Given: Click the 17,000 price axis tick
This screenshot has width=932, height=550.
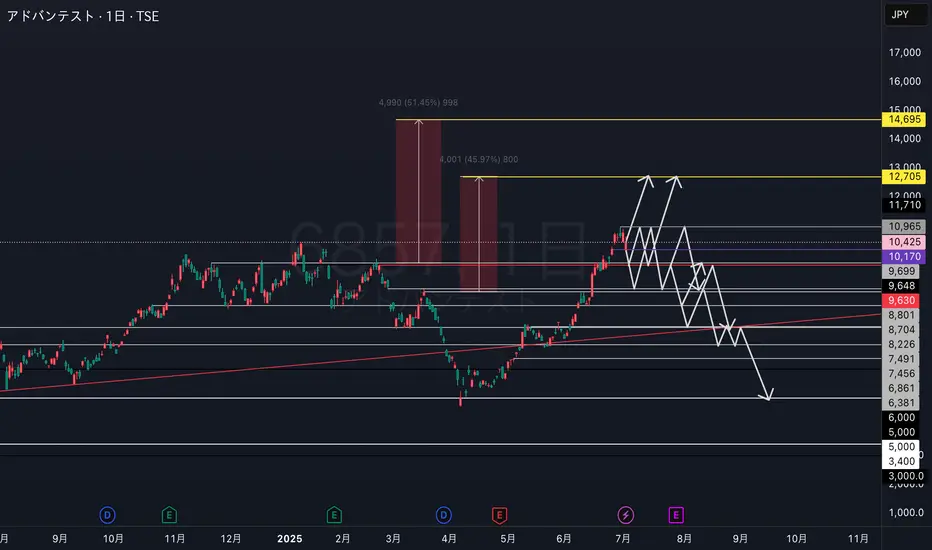Looking at the screenshot, I should pos(904,53).
